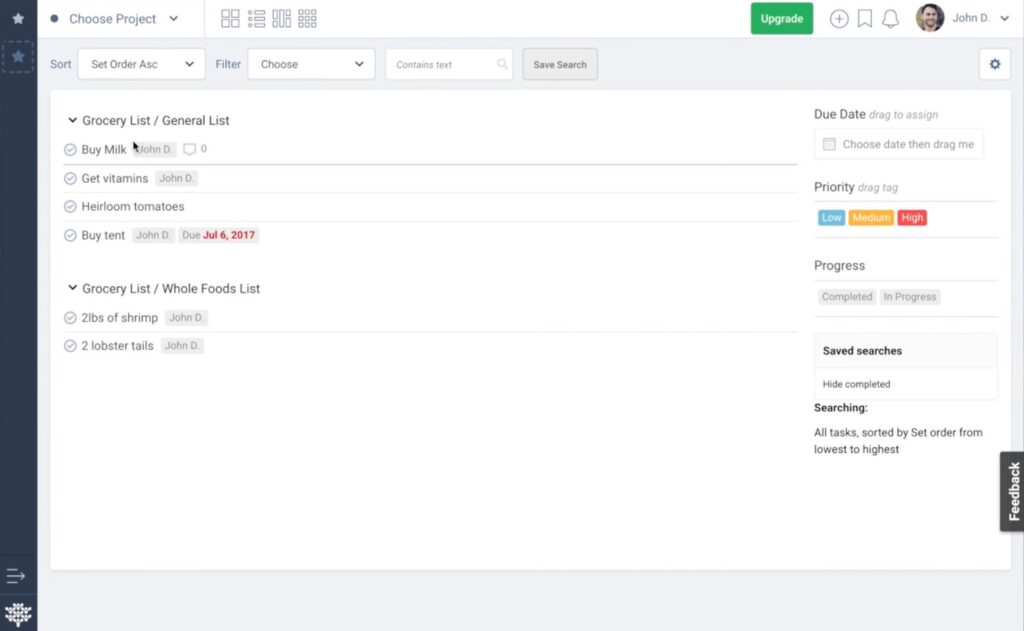Click the plus circle add icon
Viewport: 1024px width, 631px height.
coord(839,19)
